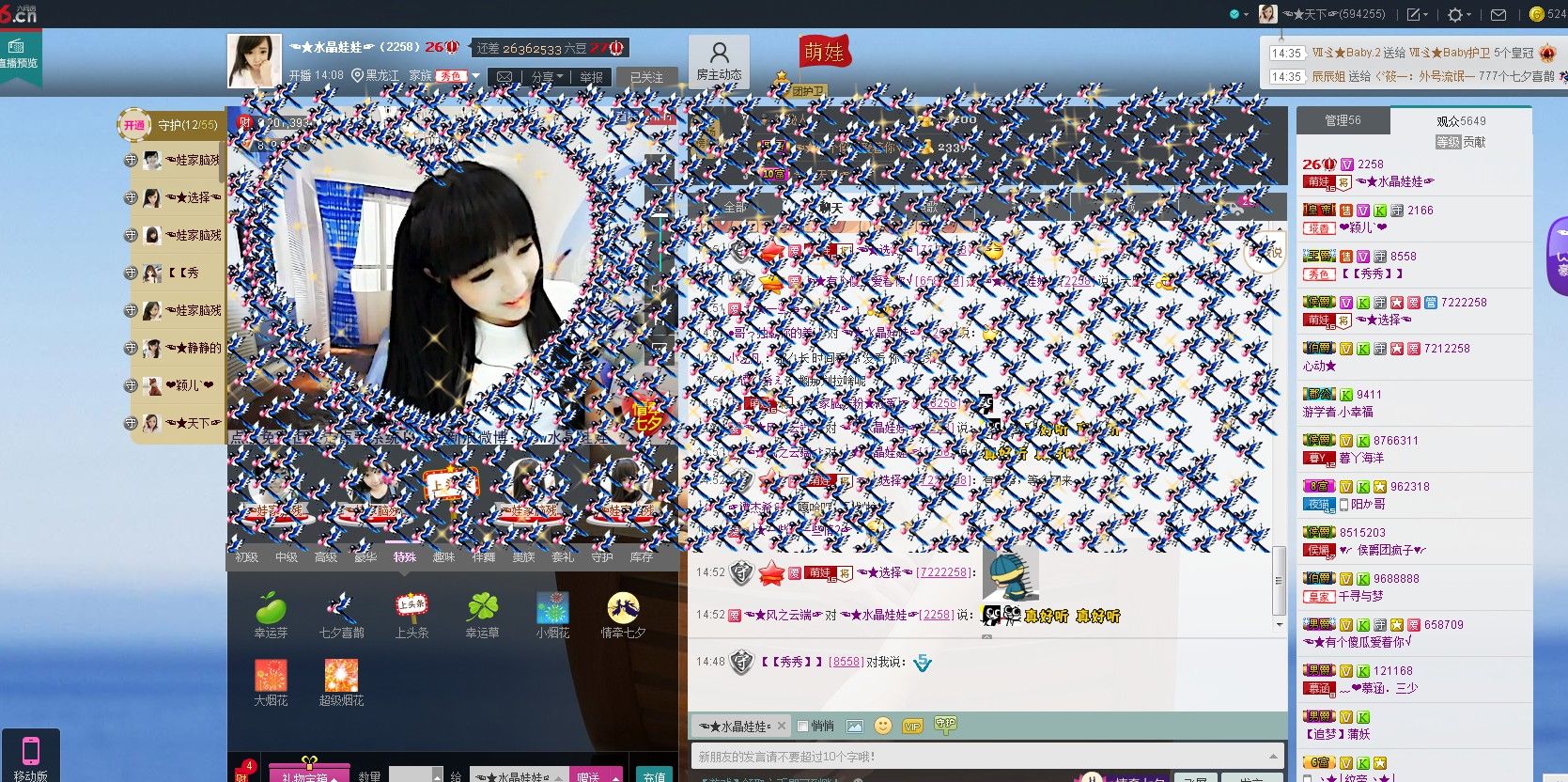Open settings gear dropdown
The height and width of the screenshot is (782, 1568).
1459,14
